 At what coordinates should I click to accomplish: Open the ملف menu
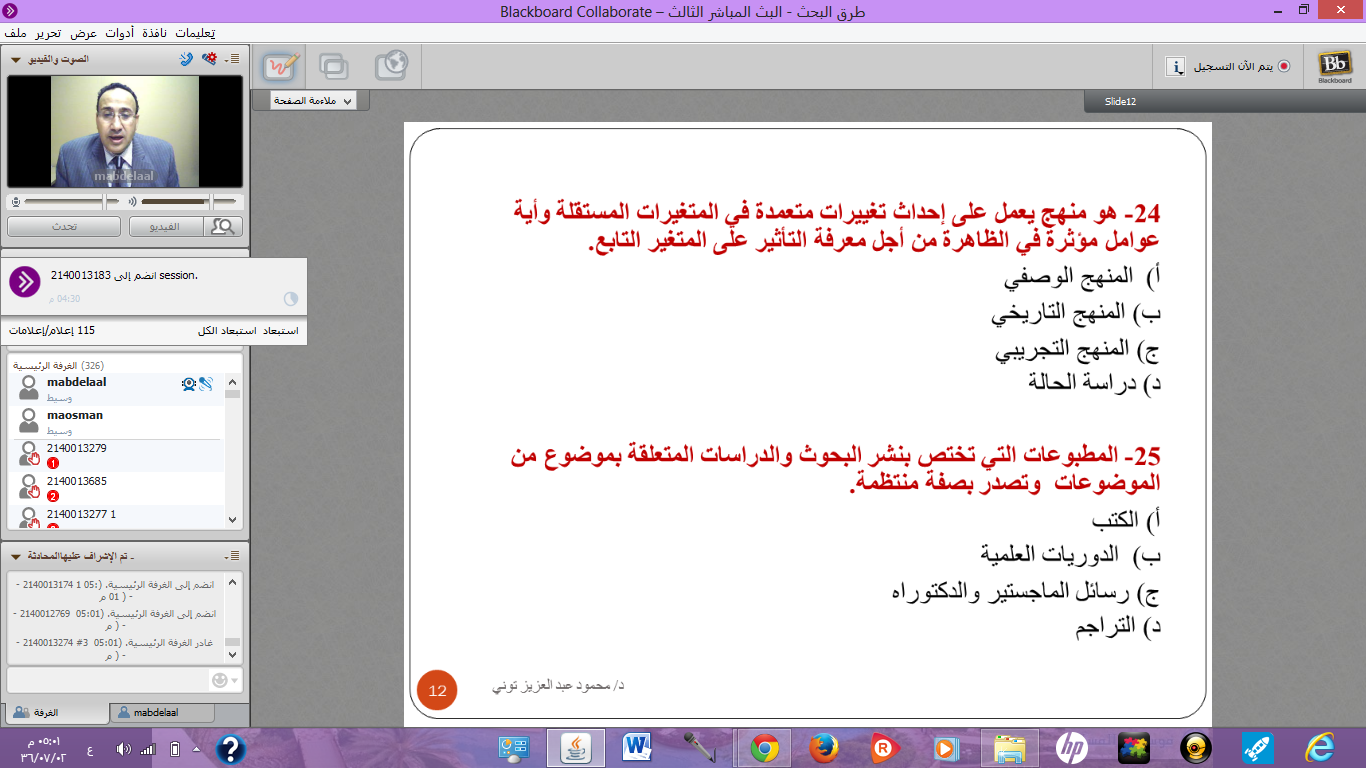[14, 32]
